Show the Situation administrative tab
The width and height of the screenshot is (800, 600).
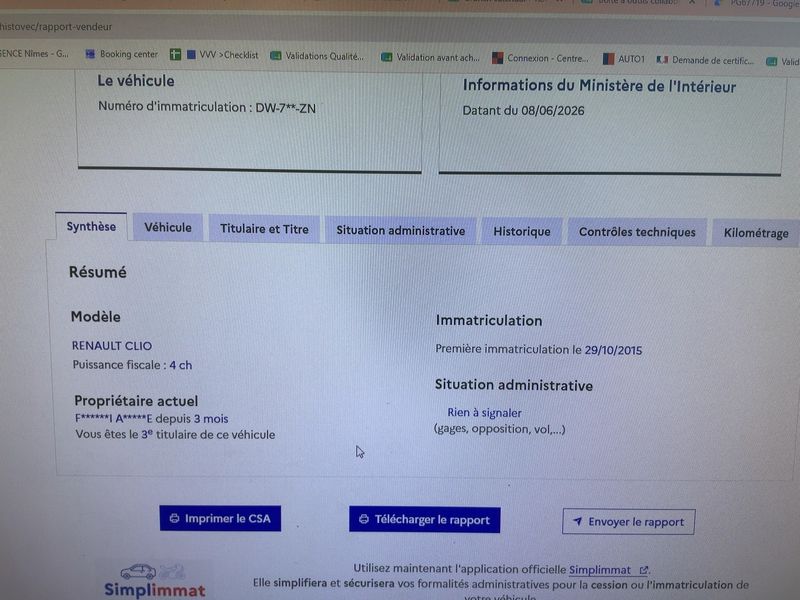401,231
